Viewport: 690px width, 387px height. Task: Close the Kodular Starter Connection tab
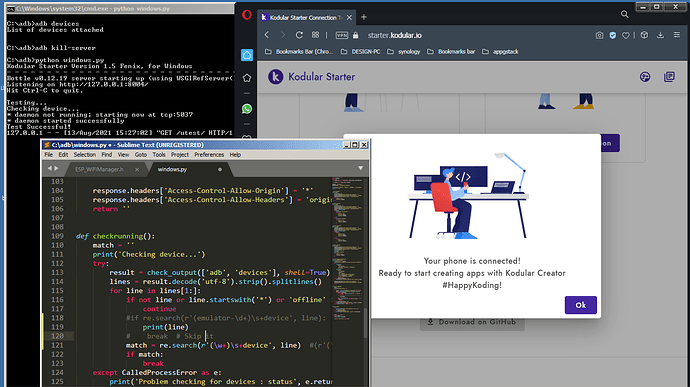[x=349, y=18]
